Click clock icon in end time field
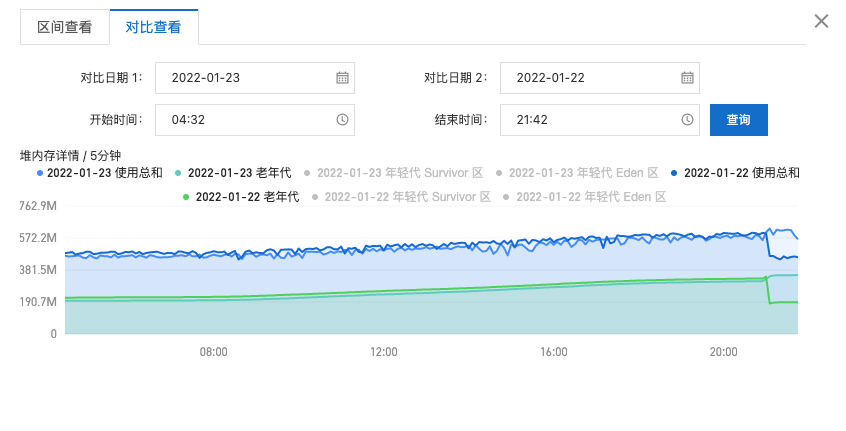Viewport: 846px width, 431px height. pos(687,120)
